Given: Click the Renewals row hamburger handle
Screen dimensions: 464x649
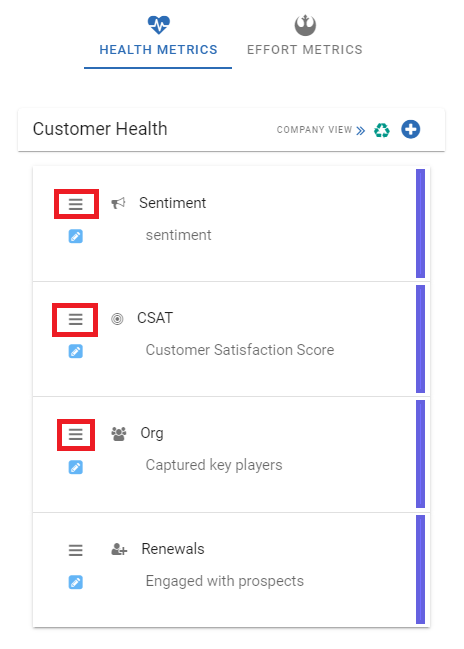Looking at the screenshot, I should (x=76, y=550).
